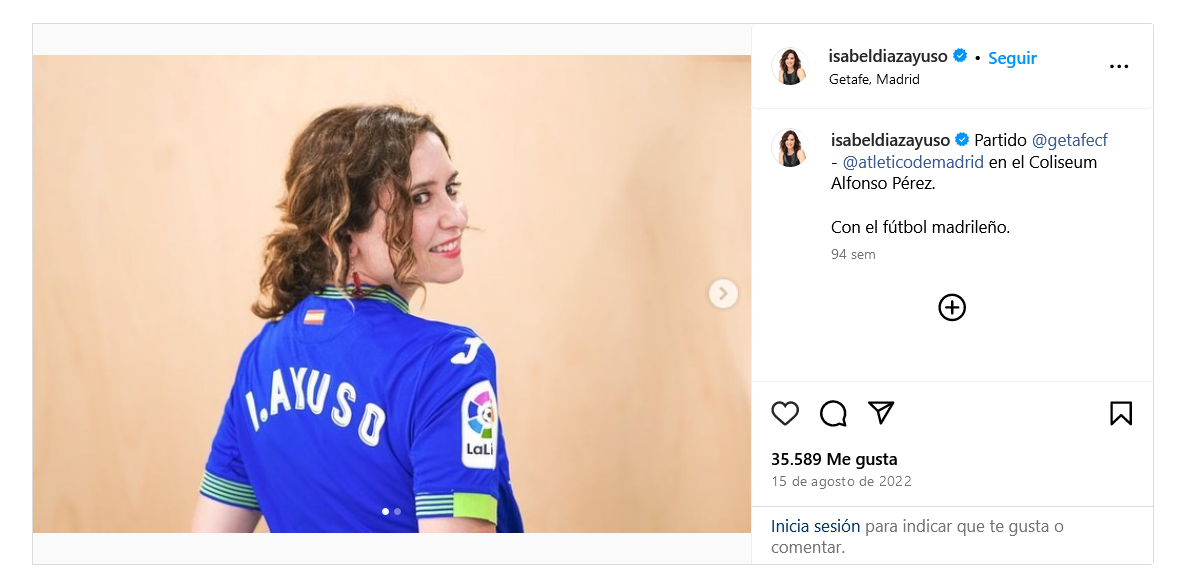The height and width of the screenshot is (582, 1190).
Task: Go to next photo with arrow
Action: (723, 294)
